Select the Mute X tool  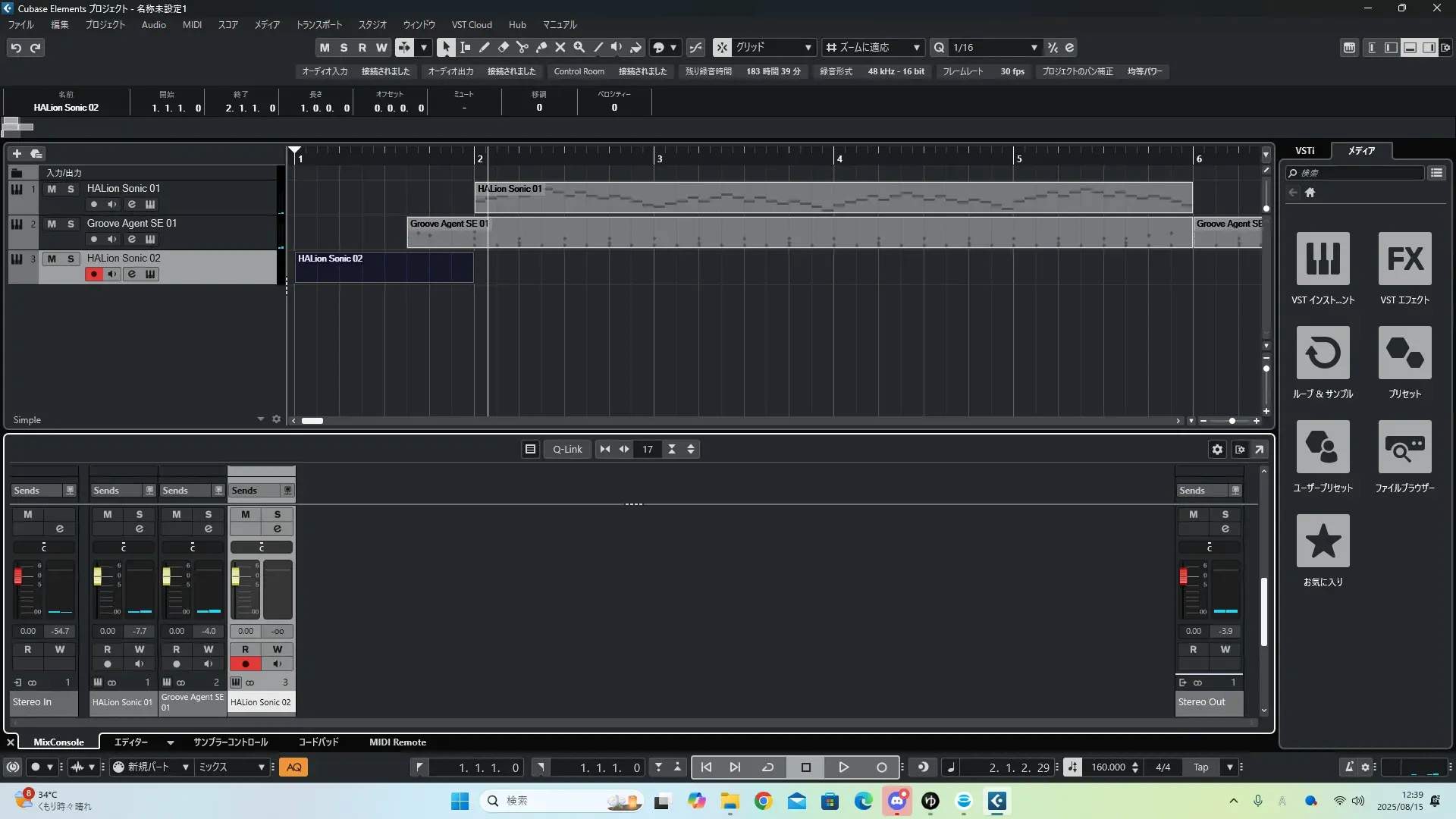coord(560,47)
